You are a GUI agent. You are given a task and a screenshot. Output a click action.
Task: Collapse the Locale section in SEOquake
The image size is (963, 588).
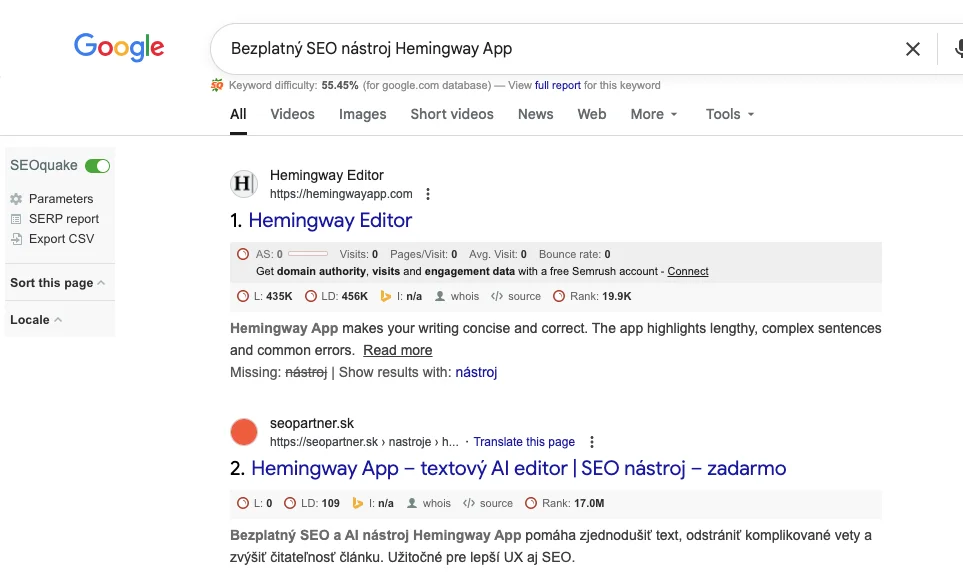pos(35,320)
